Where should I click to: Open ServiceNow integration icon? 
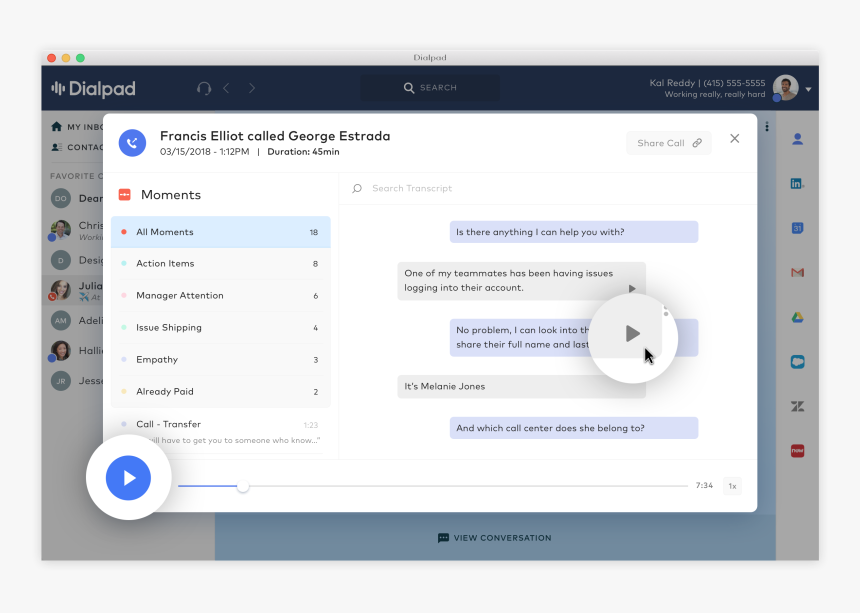click(x=797, y=451)
